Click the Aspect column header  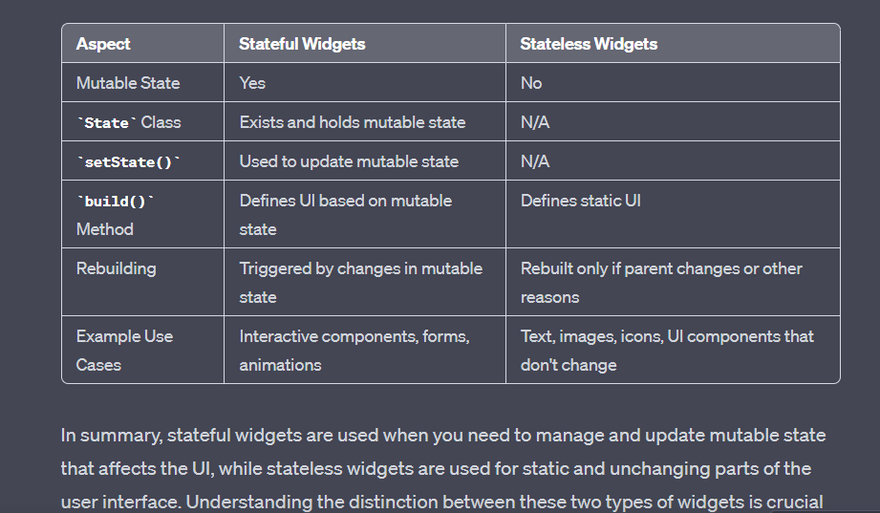point(103,44)
